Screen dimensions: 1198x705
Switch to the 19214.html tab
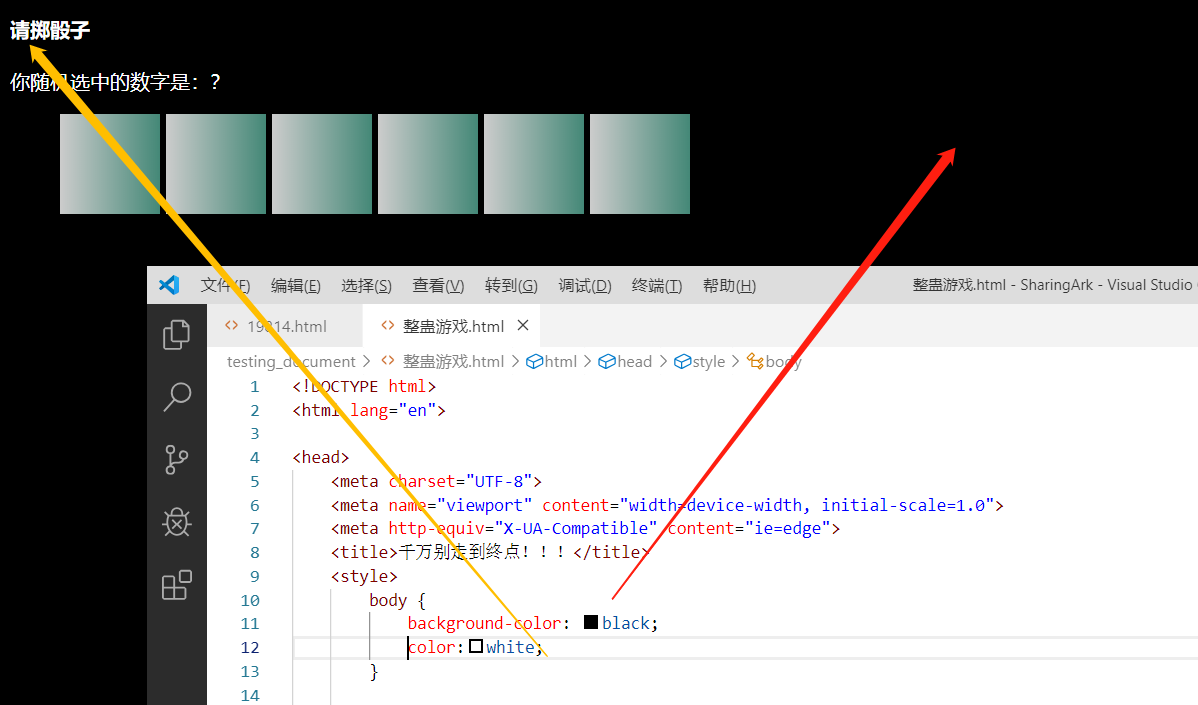tap(288, 325)
